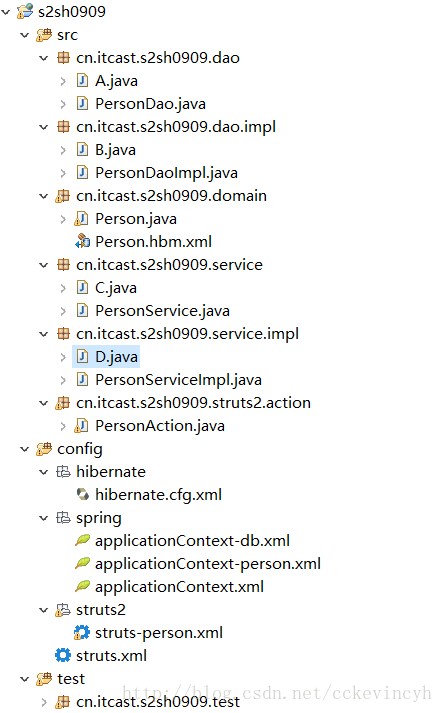The height and width of the screenshot is (713, 443).
Task: Expand the cn.itcast.s2sh0909.test package
Action: pyautogui.click(x=44, y=702)
